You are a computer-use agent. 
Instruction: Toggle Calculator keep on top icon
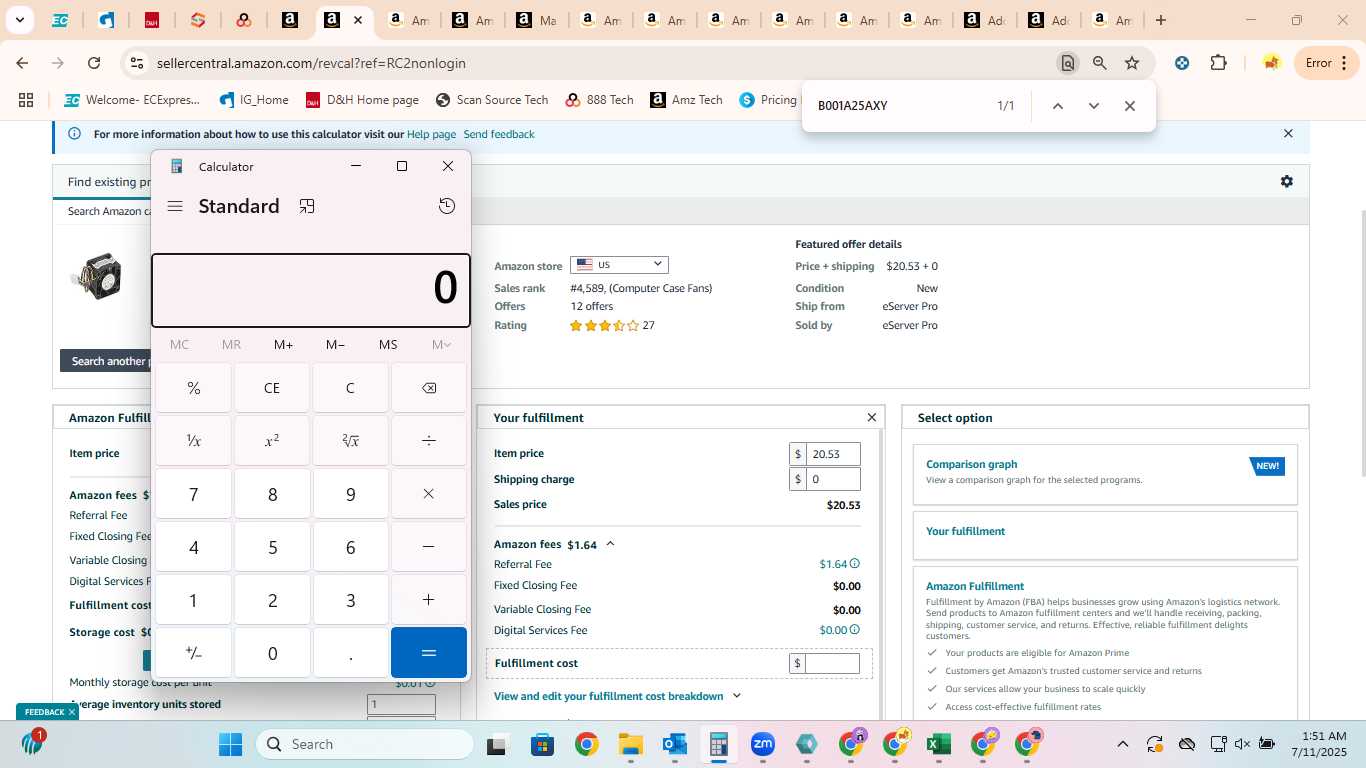tap(307, 206)
